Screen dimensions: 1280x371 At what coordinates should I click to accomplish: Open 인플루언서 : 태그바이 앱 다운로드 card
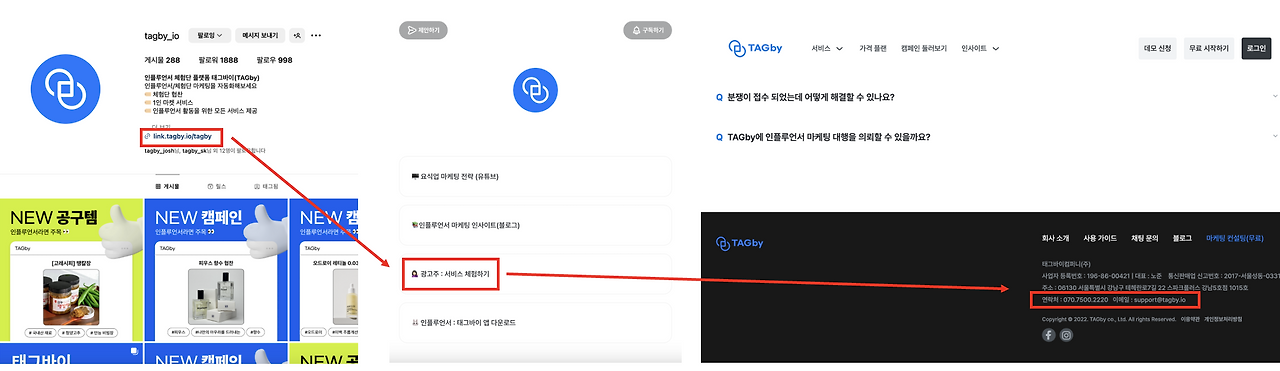[534, 323]
